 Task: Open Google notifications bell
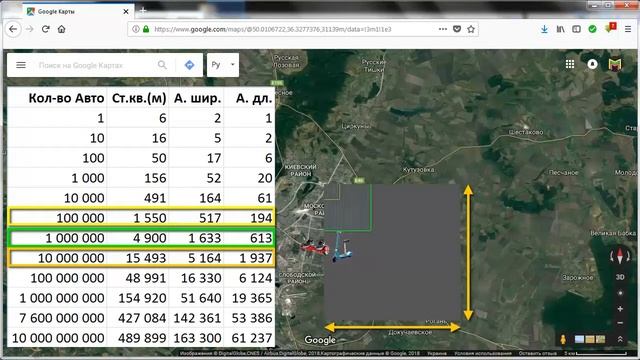[x=592, y=64]
